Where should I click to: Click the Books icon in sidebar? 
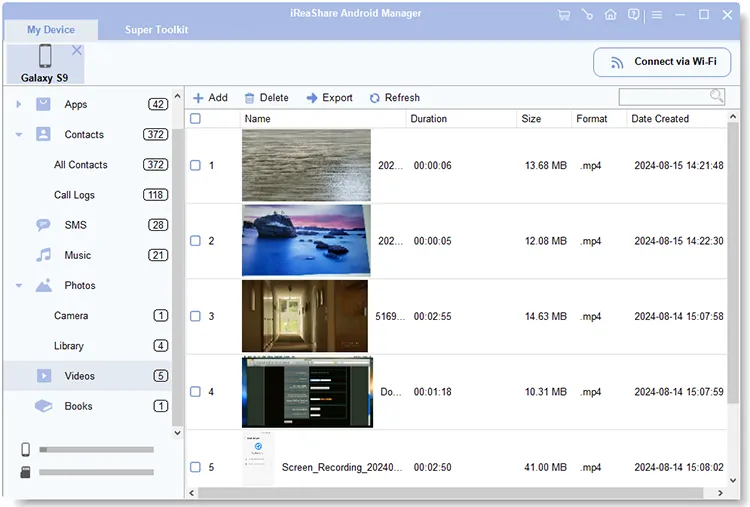pos(44,406)
